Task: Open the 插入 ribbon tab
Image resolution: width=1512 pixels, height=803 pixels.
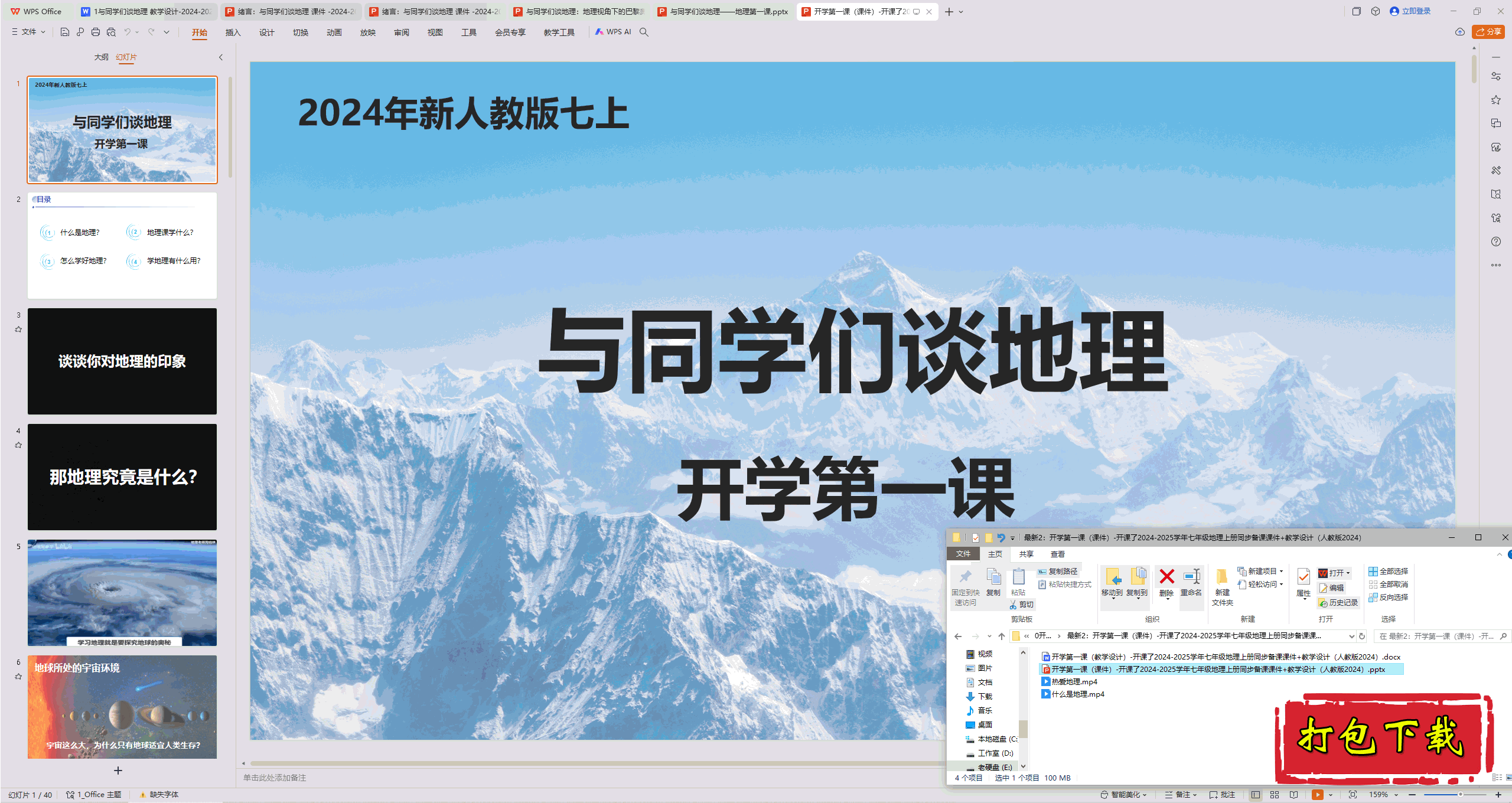Action: (233, 32)
